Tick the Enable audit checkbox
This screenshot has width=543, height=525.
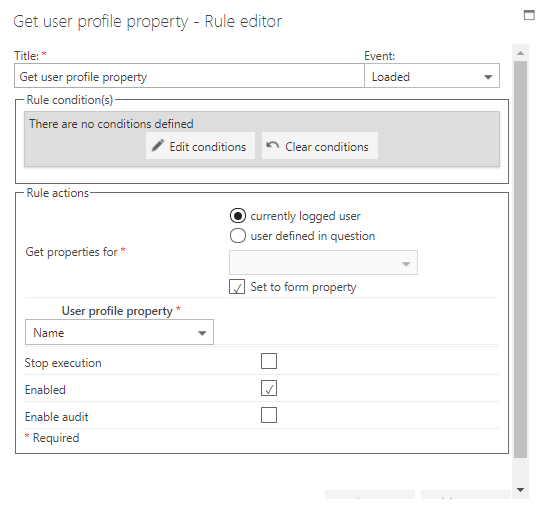(269, 415)
